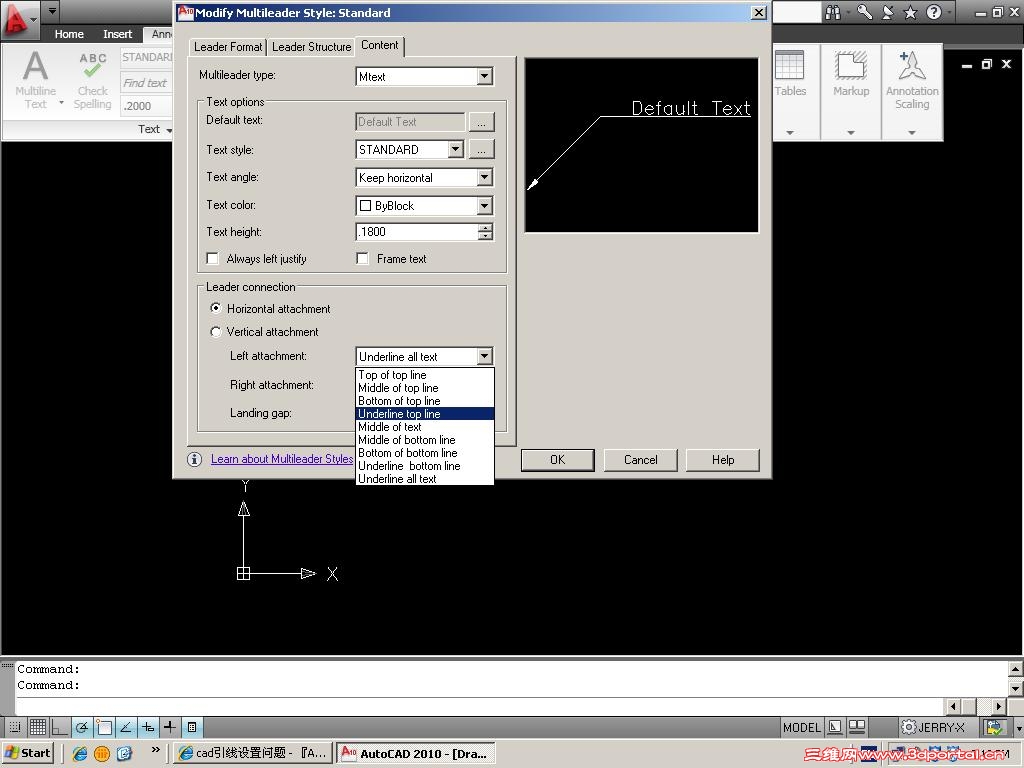Toggle Grid Display in status bar
1024x768 pixels.
(x=38, y=727)
